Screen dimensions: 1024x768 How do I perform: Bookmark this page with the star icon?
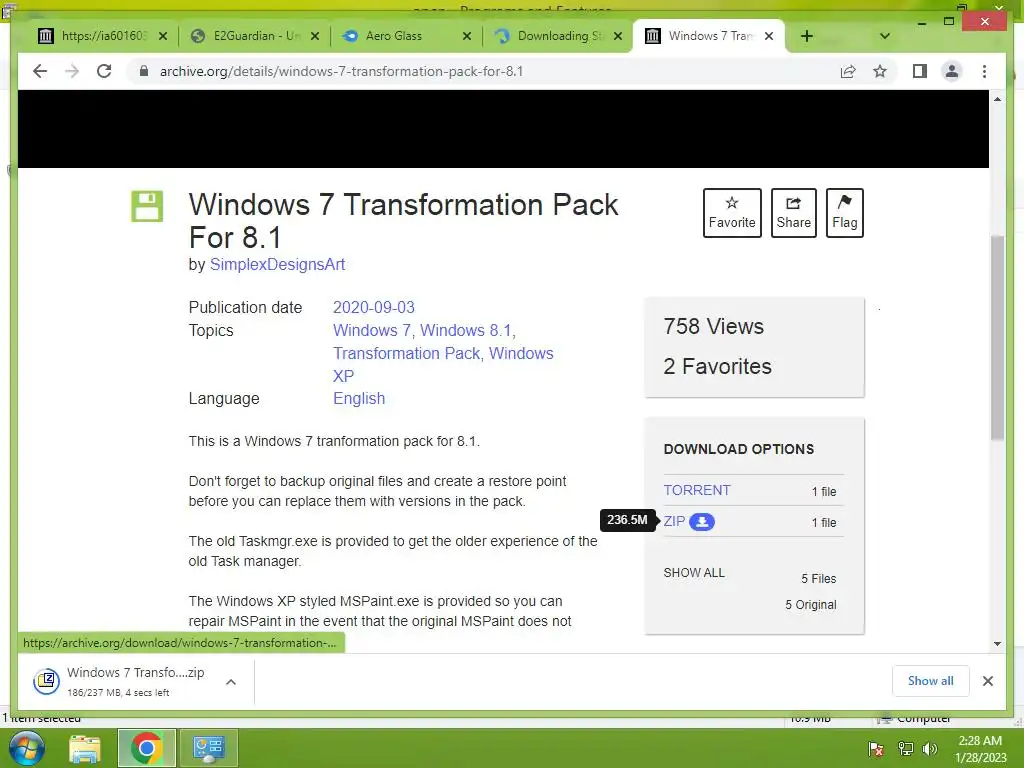click(880, 71)
